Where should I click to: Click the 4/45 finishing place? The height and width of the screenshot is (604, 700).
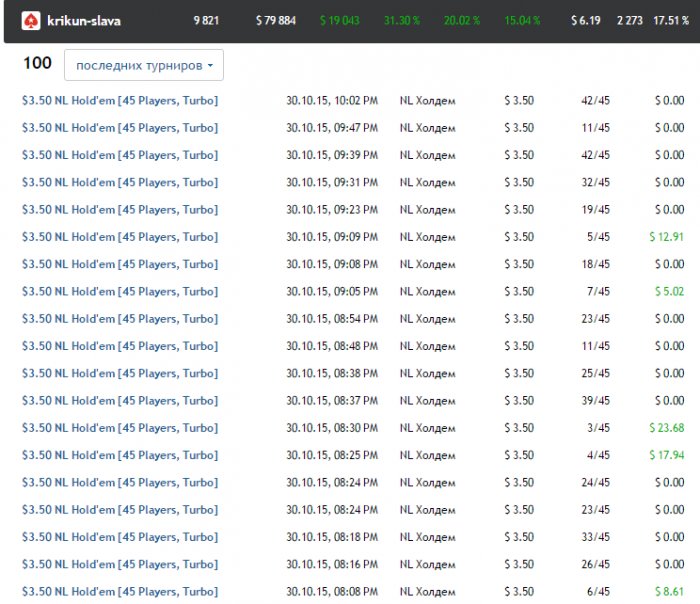[598, 455]
